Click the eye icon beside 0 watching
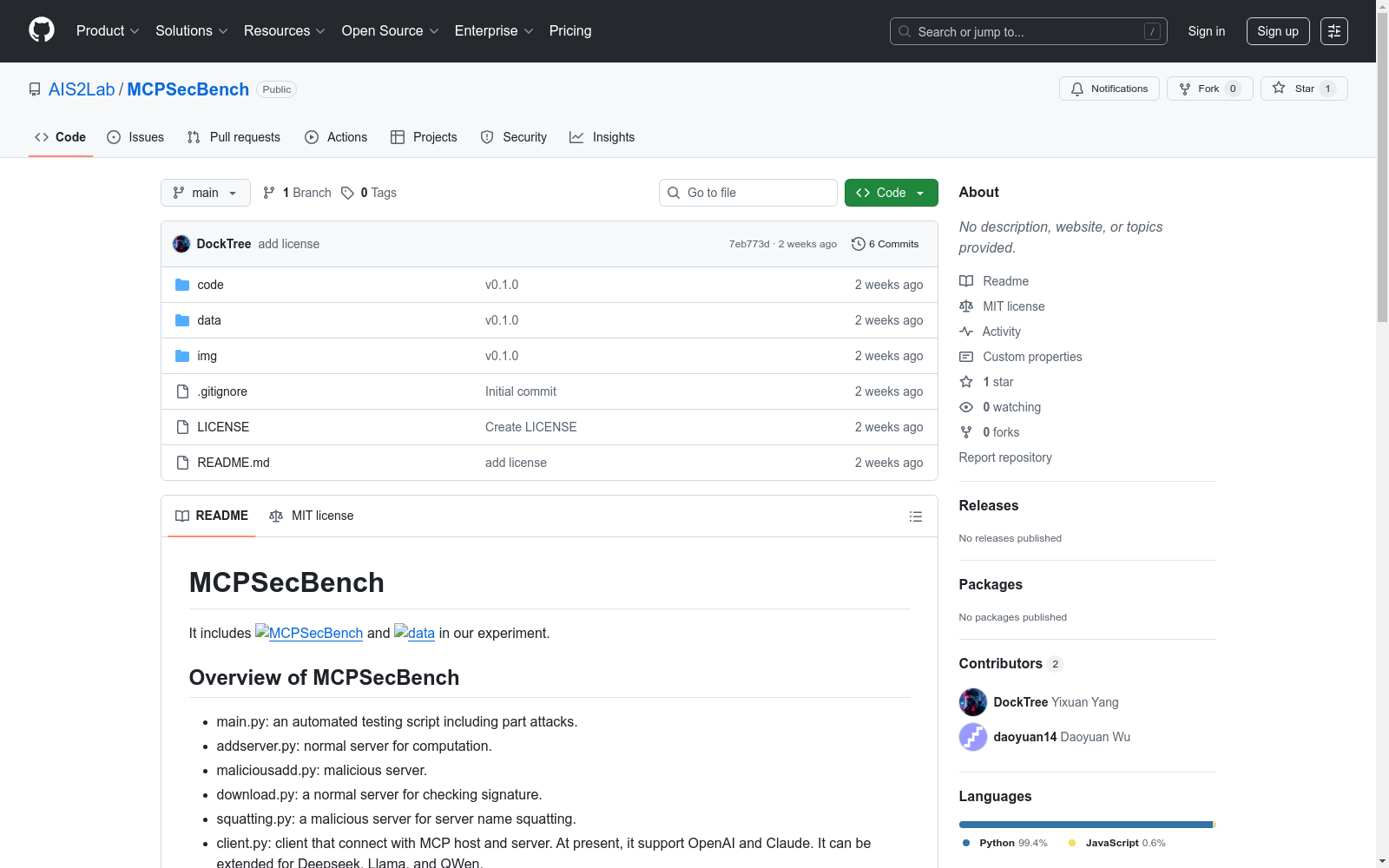Viewport: 1389px width, 868px height. 966,407
